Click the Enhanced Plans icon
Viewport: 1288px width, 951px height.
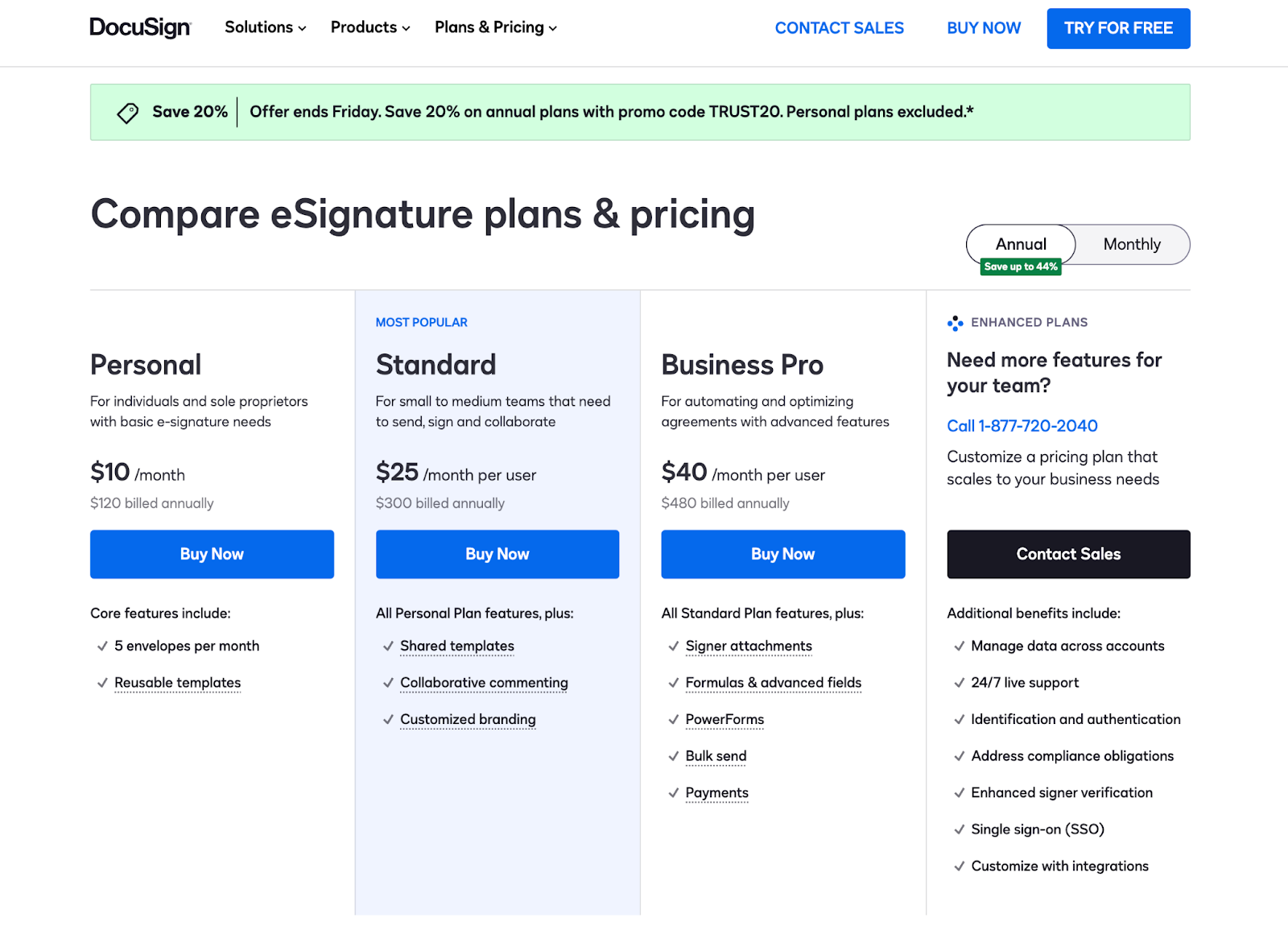pos(955,323)
